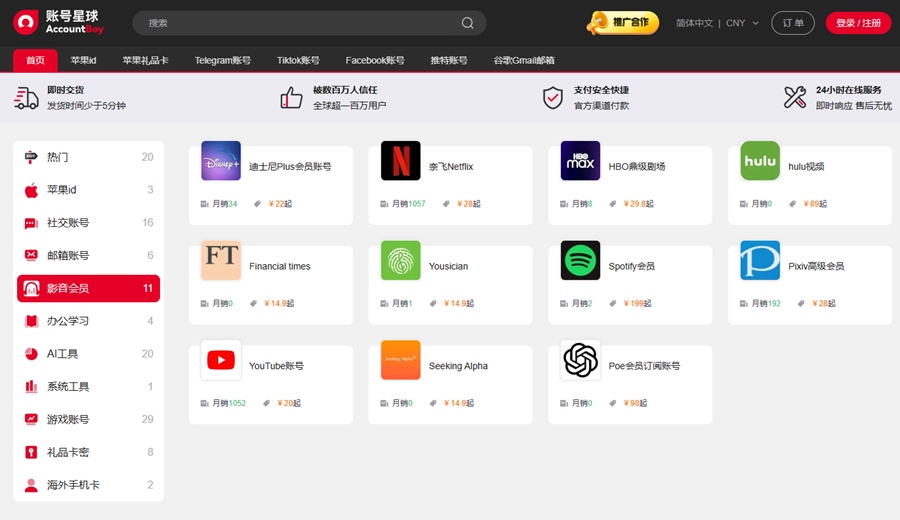
Task: Click the 游戏账号 count 29
Action: (148, 419)
